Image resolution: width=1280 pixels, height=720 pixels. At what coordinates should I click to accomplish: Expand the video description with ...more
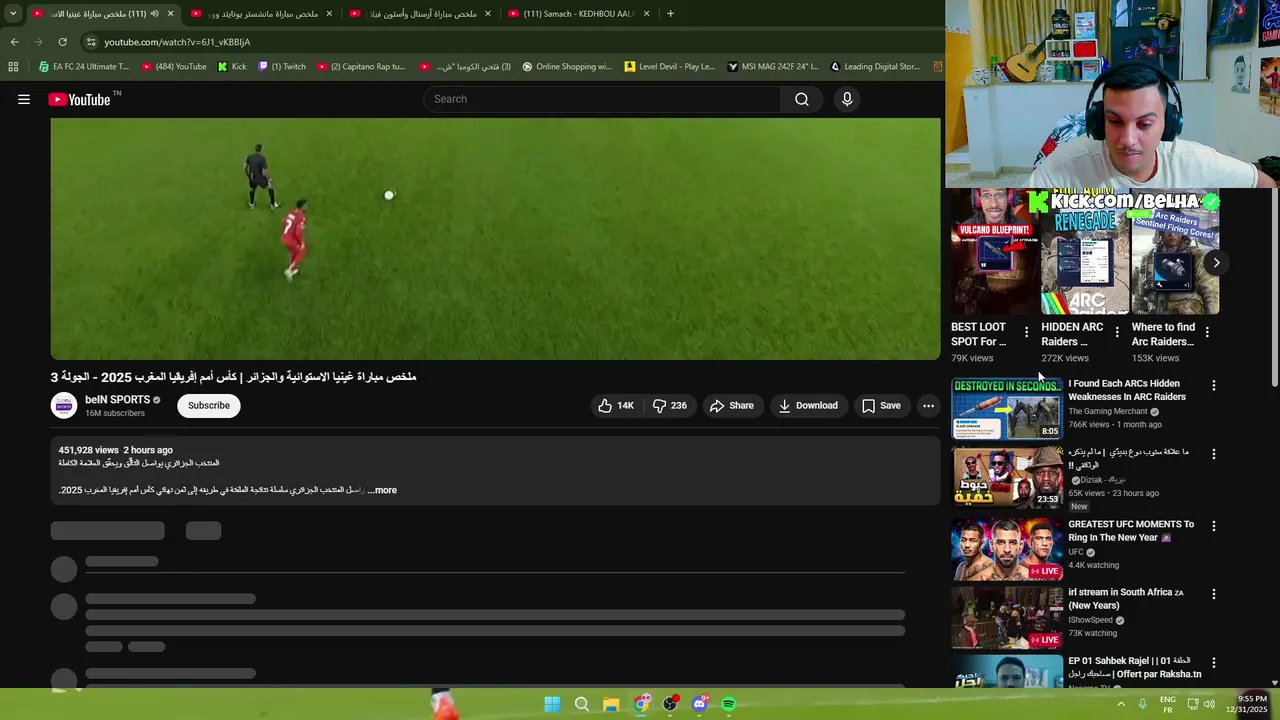pyautogui.click(x=382, y=490)
